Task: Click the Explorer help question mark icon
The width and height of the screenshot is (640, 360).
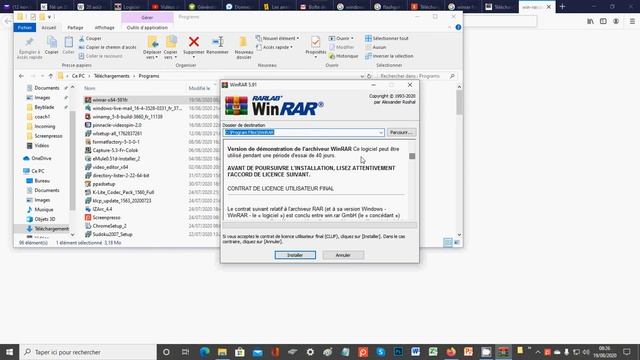Action: coord(458,27)
